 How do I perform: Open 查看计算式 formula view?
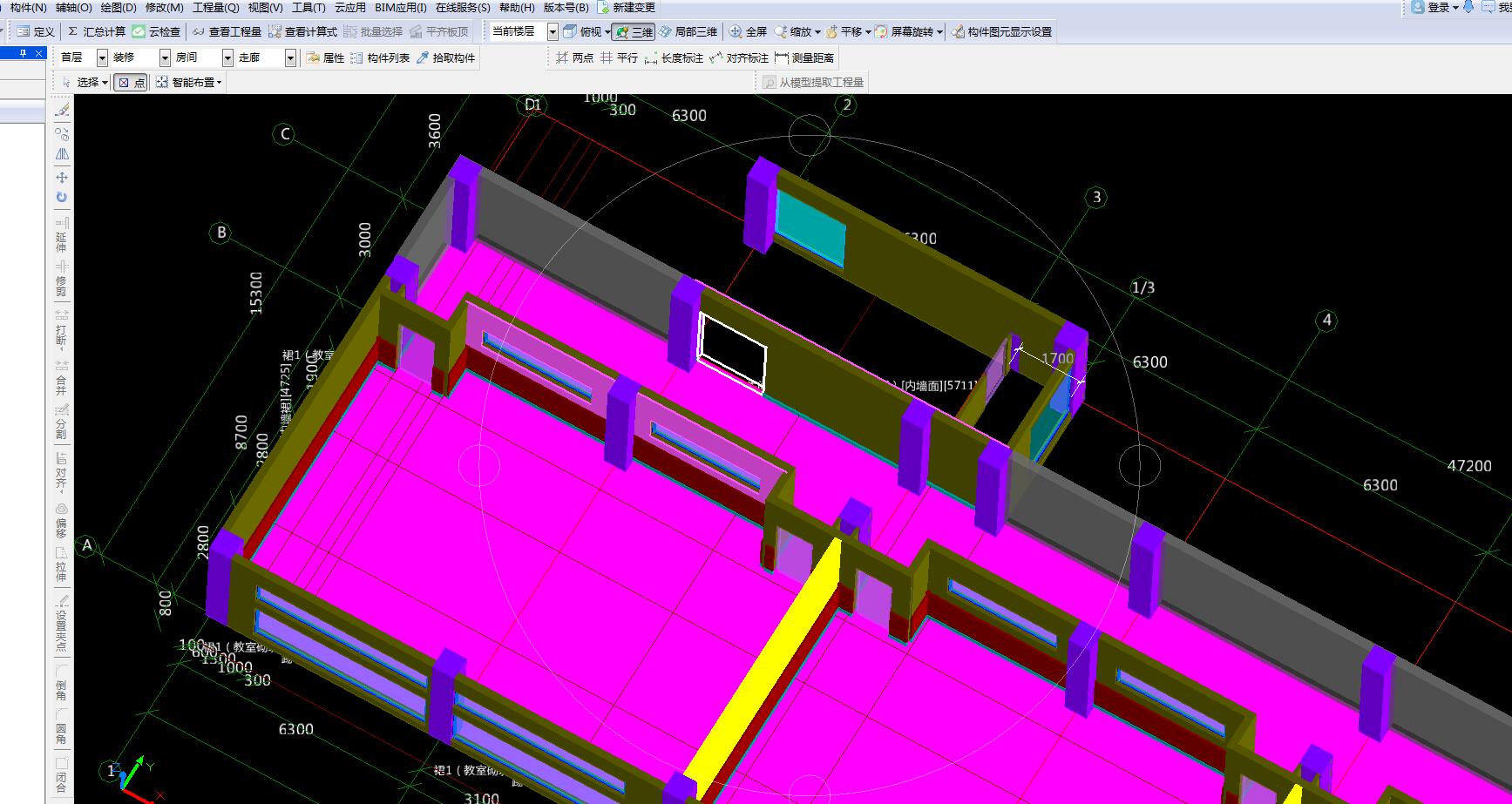pyautogui.click(x=302, y=31)
